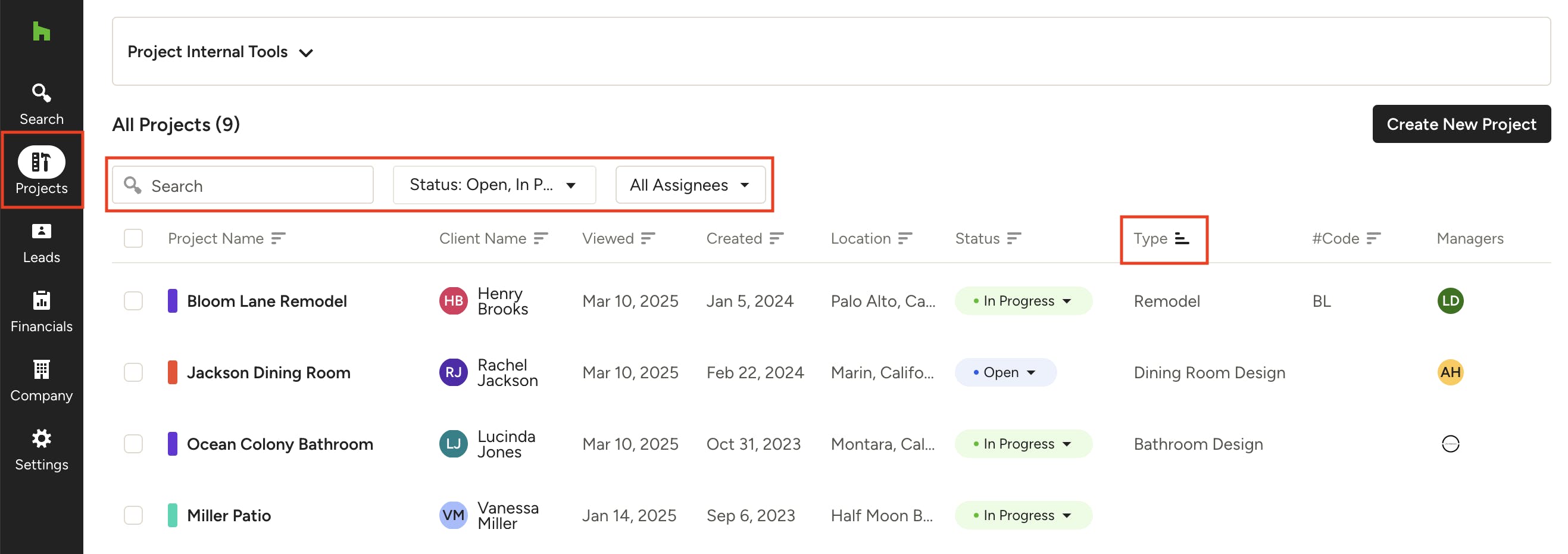This screenshot has width=1568, height=554.
Task: Click 'Remodel' type cell
Action: point(1166,301)
